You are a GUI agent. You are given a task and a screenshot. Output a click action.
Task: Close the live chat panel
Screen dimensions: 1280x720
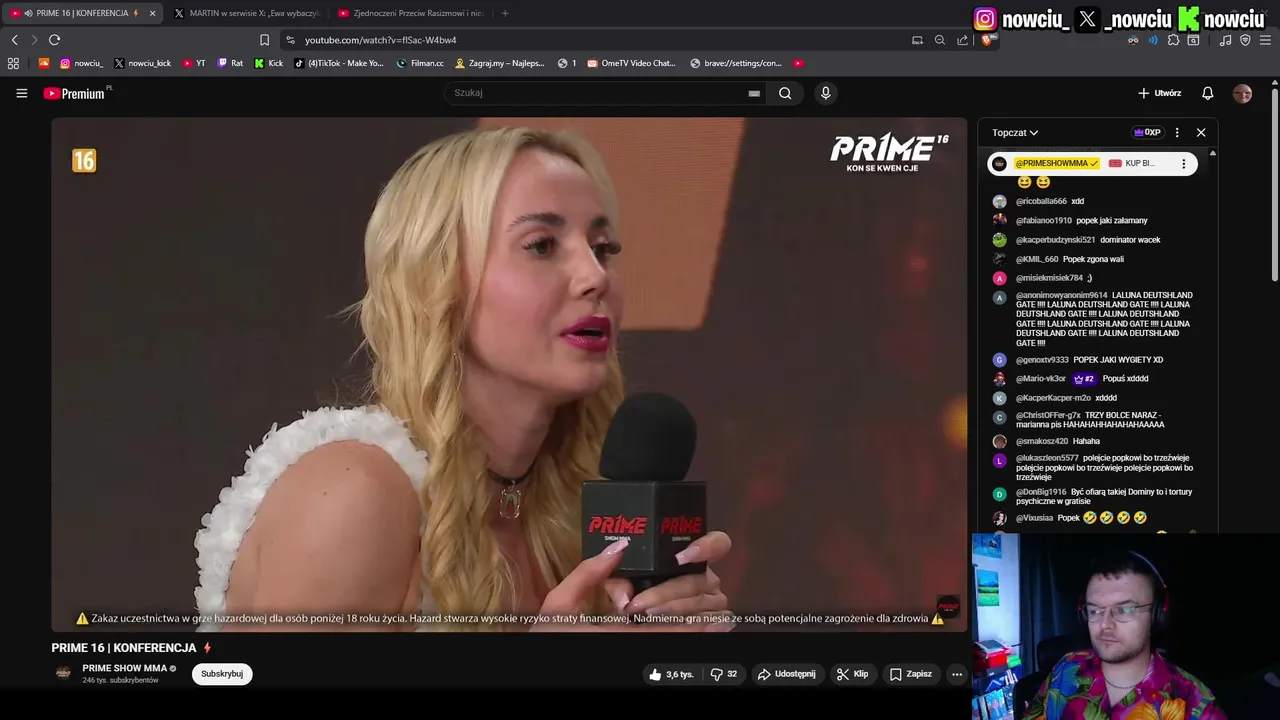pos(1201,132)
